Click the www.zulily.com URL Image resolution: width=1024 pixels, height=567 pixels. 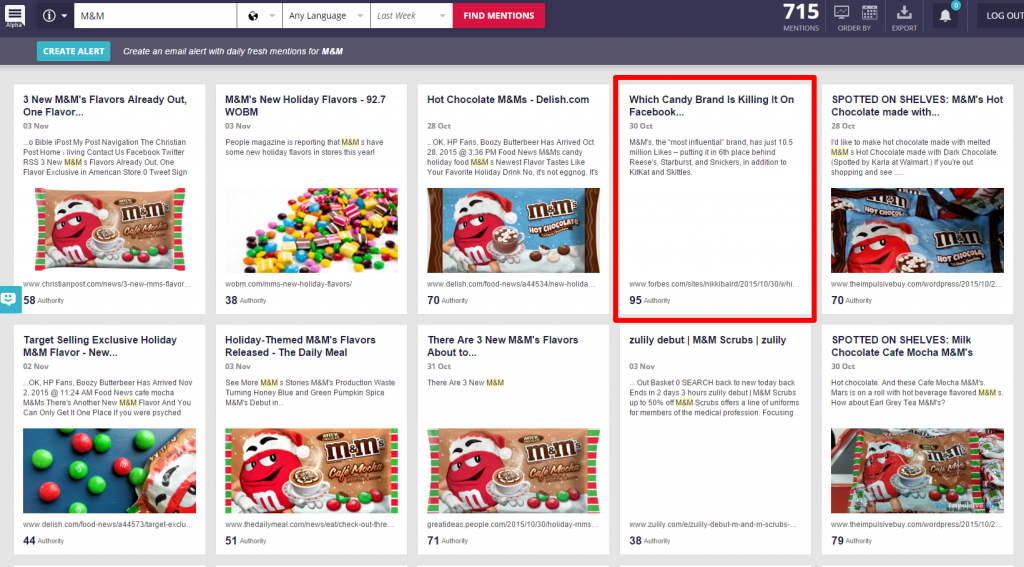click(x=712, y=525)
